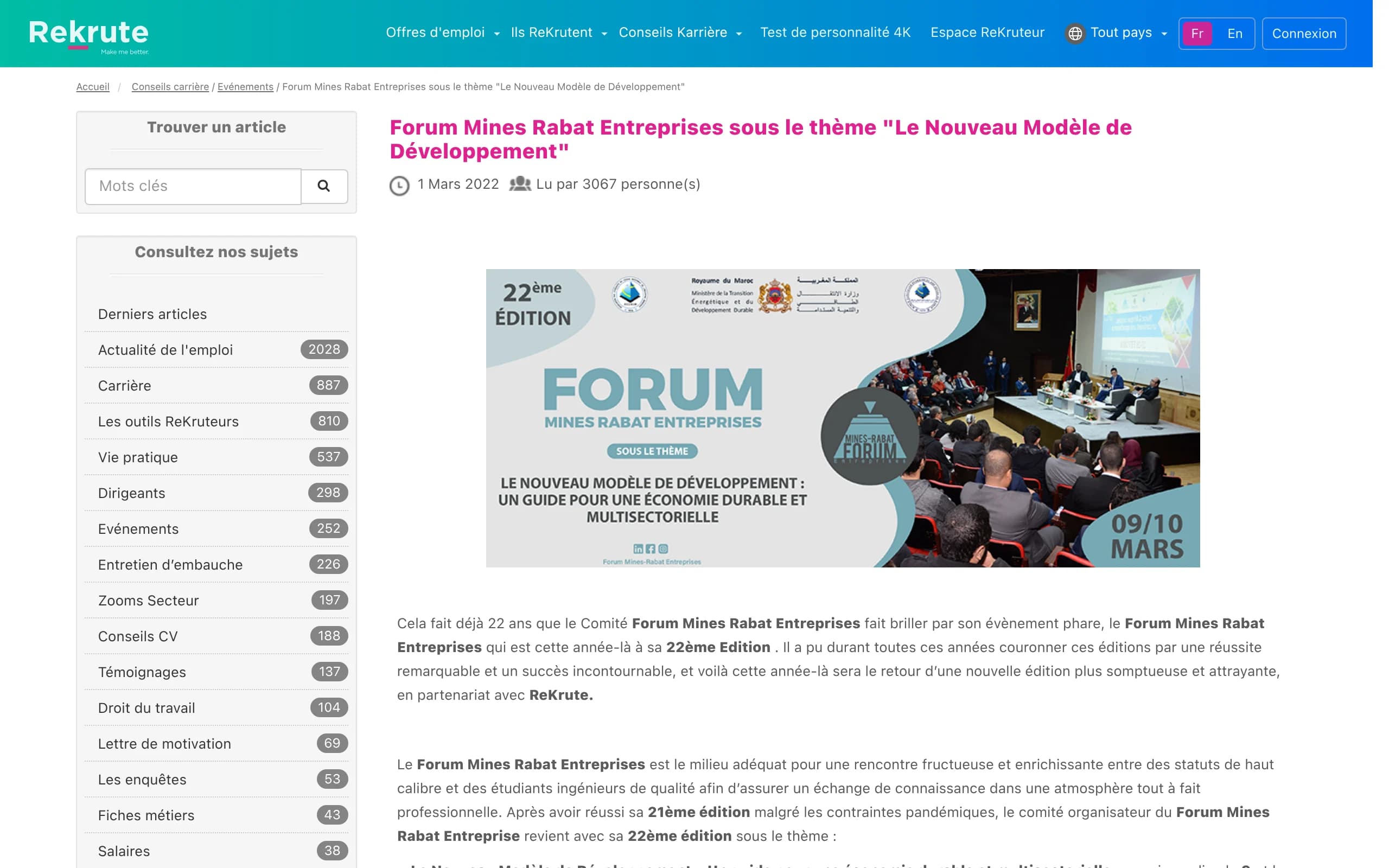This screenshot has height=868, width=1389.
Task: Open Test de personnalité 4K
Action: [x=835, y=33]
